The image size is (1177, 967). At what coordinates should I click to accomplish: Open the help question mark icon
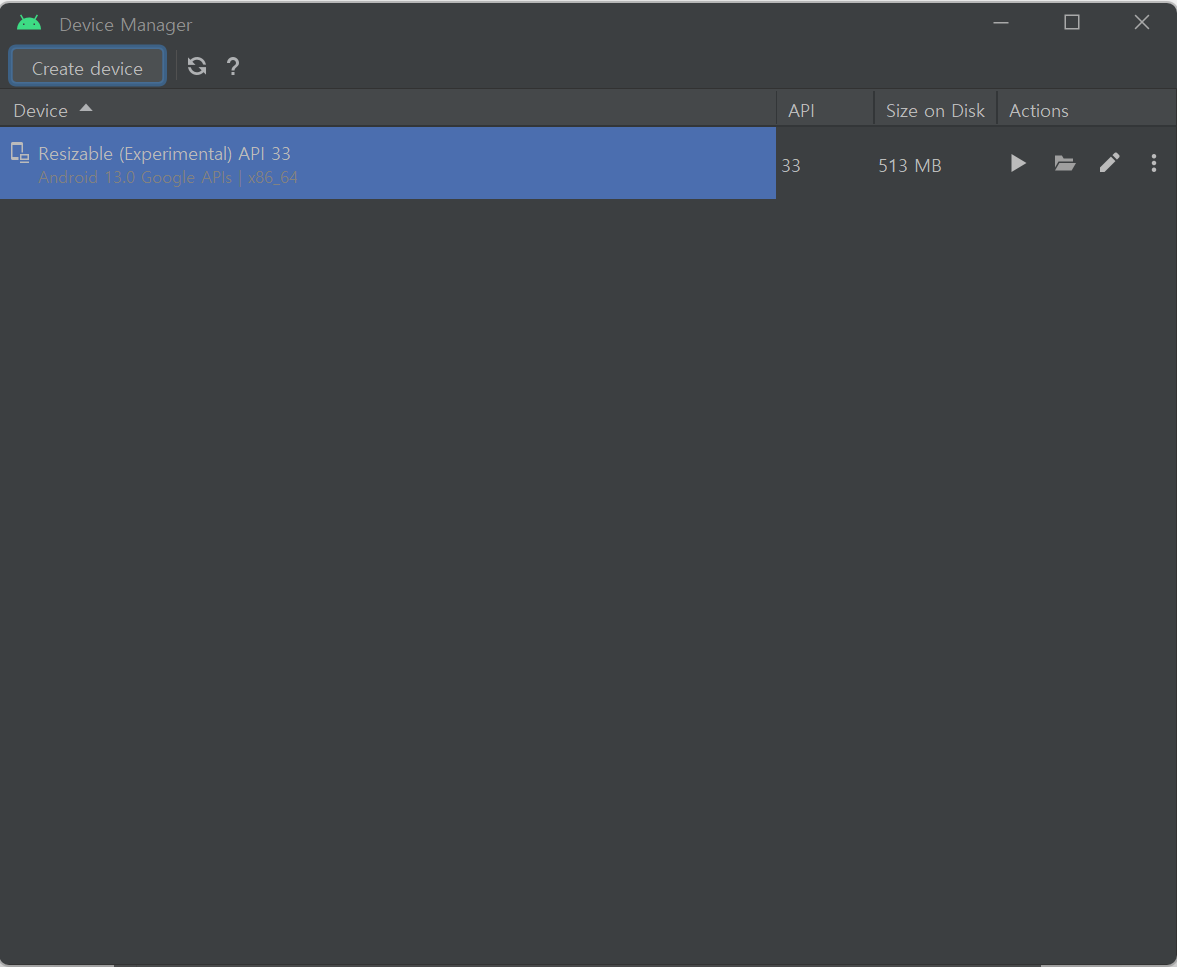pyautogui.click(x=233, y=67)
